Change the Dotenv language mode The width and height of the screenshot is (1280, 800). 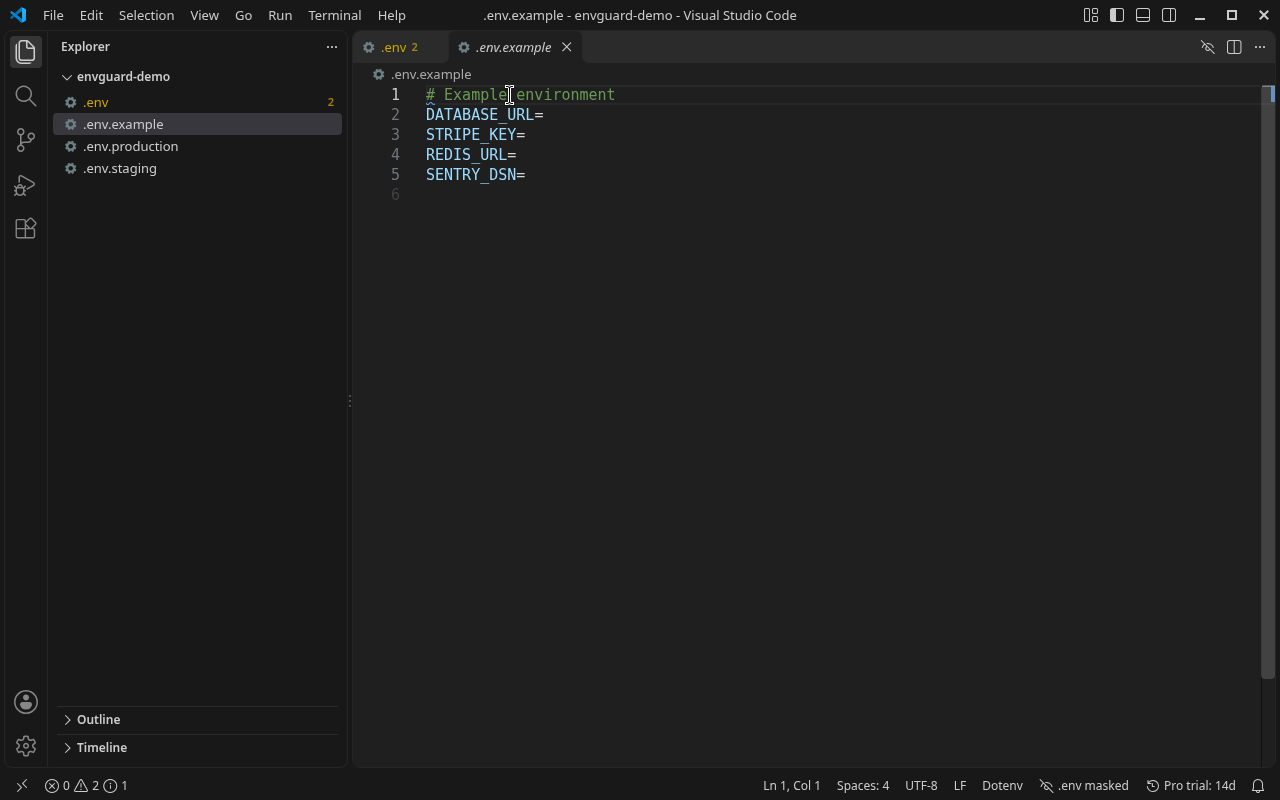coord(1002,786)
